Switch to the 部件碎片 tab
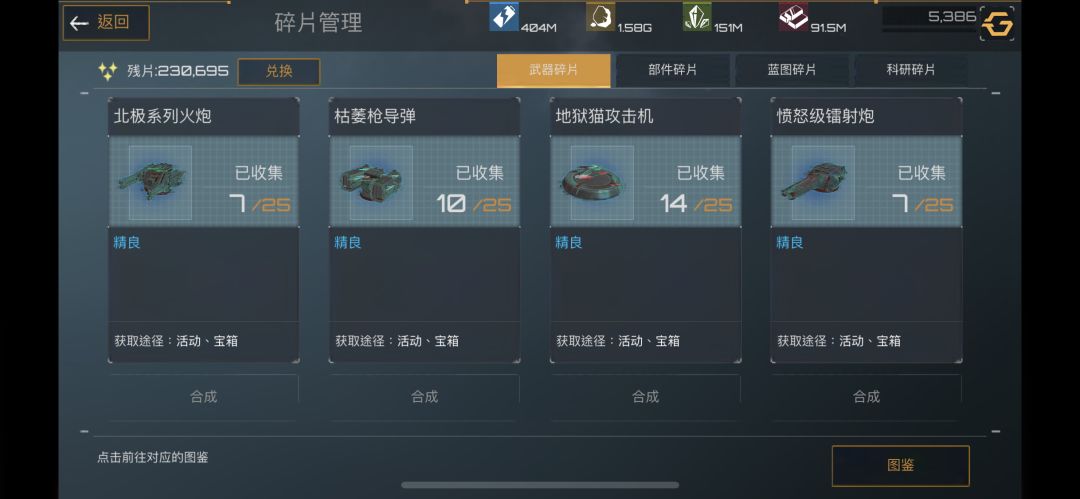The width and height of the screenshot is (1080, 499). [x=673, y=70]
